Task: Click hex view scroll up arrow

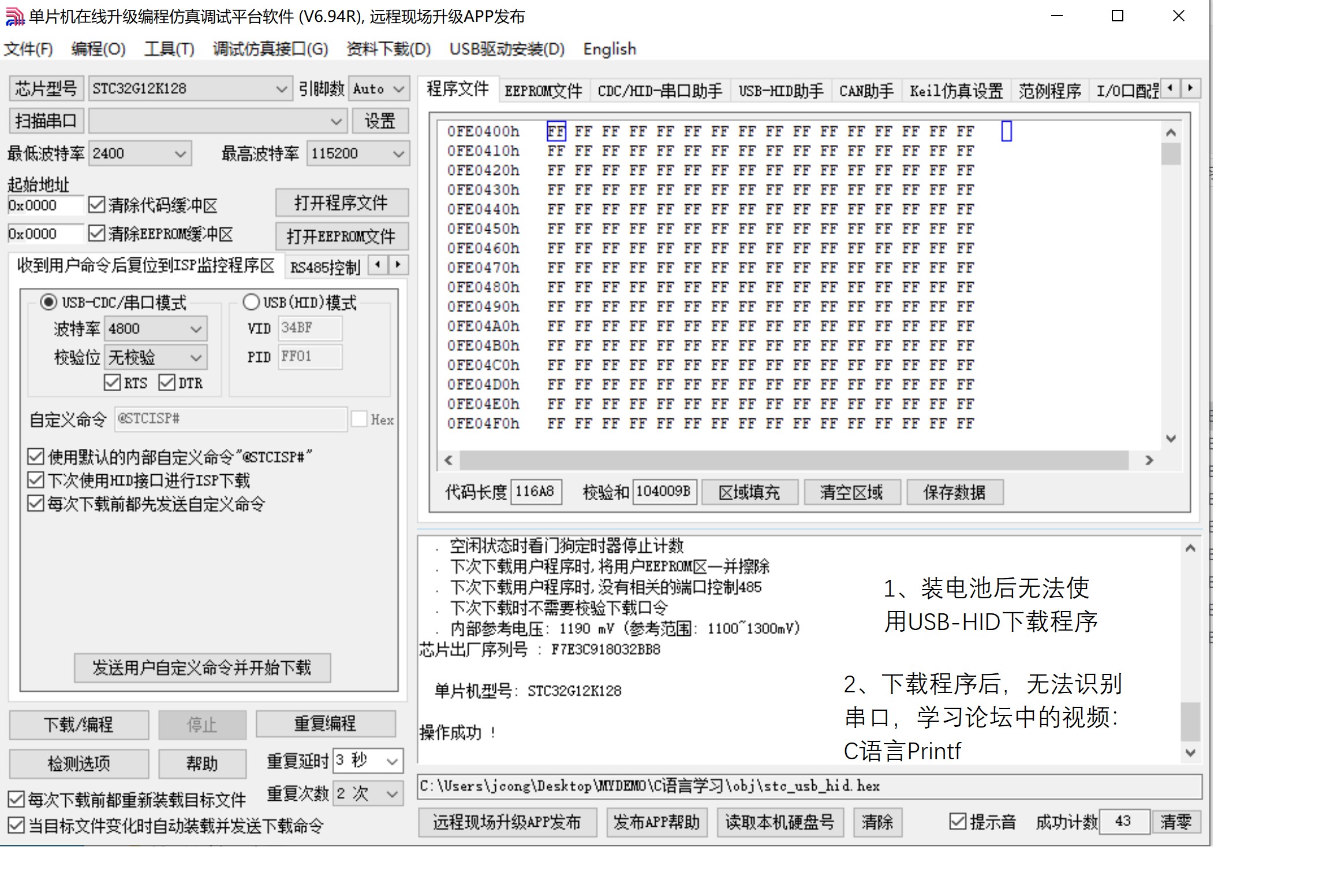Action: pos(1170,133)
